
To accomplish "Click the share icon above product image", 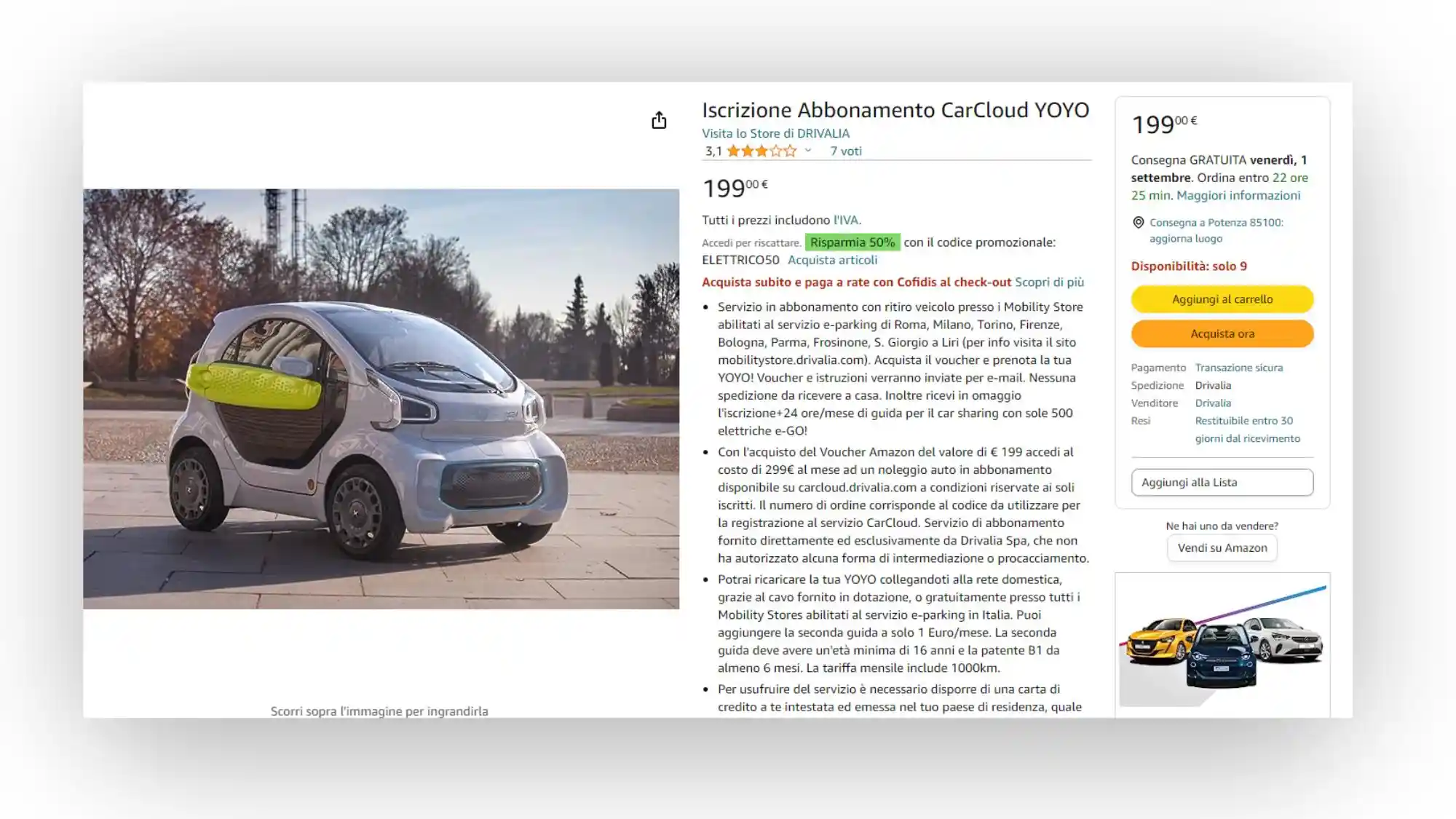I will 659,120.
